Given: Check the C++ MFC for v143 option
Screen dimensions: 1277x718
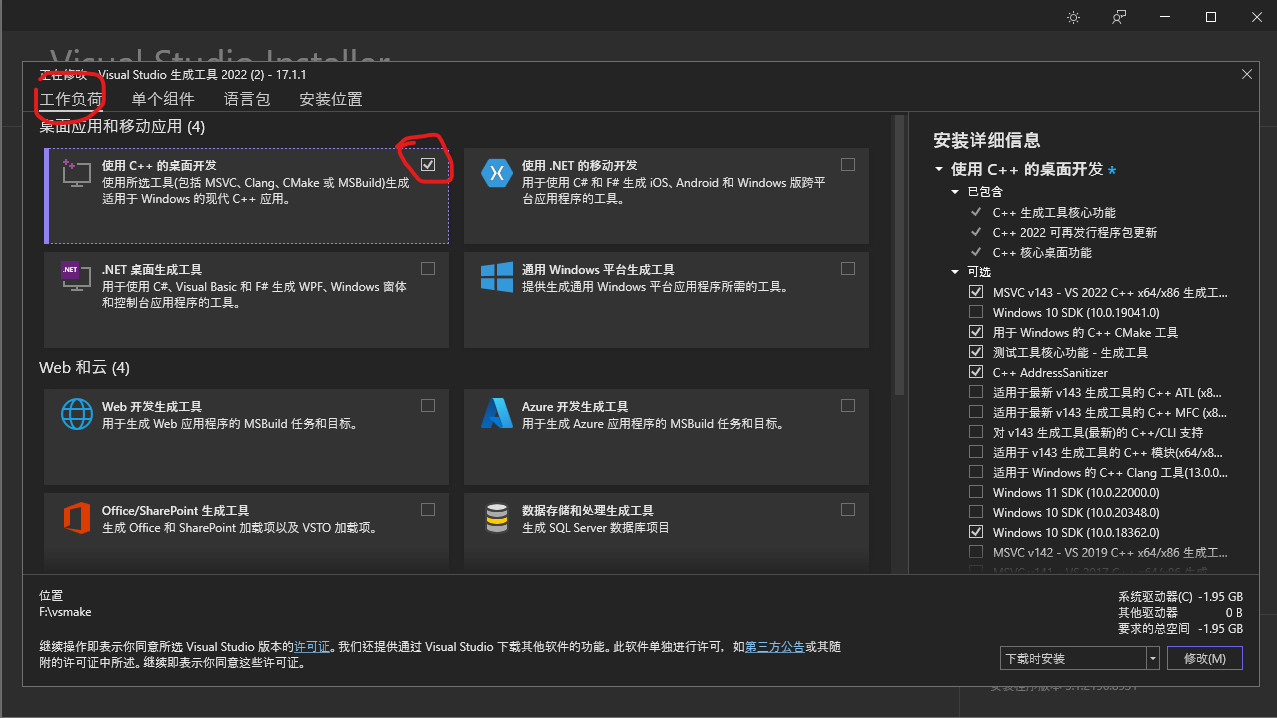Looking at the screenshot, I should 976,412.
